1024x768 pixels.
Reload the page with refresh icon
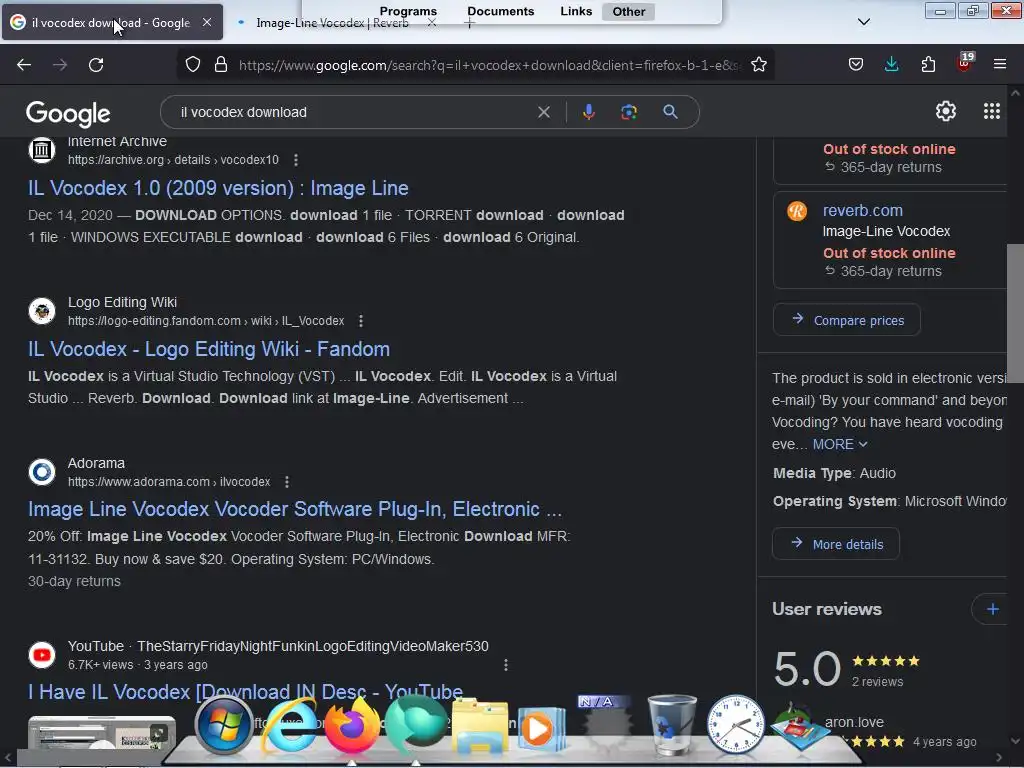click(96, 65)
